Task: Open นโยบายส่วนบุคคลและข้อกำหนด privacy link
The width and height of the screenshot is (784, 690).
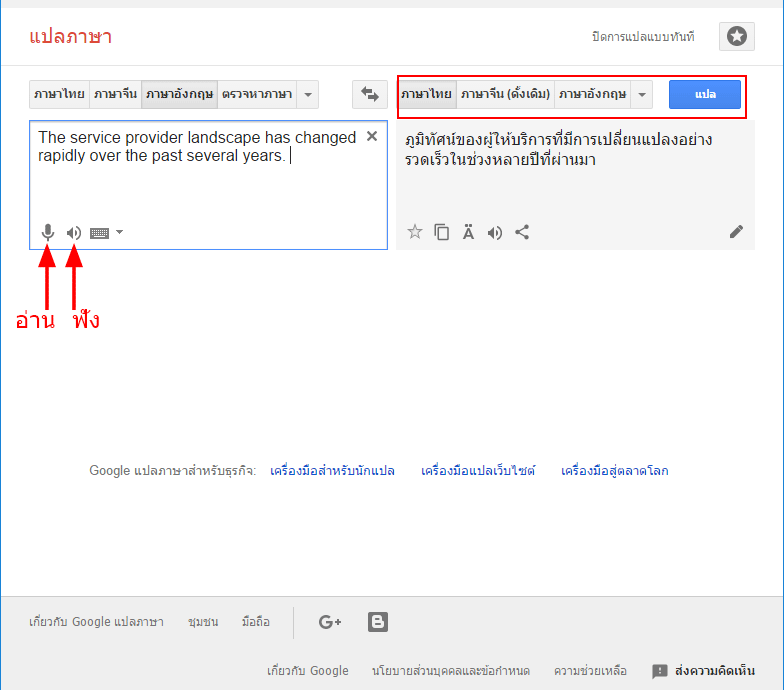Action: click(x=450, y=671)
